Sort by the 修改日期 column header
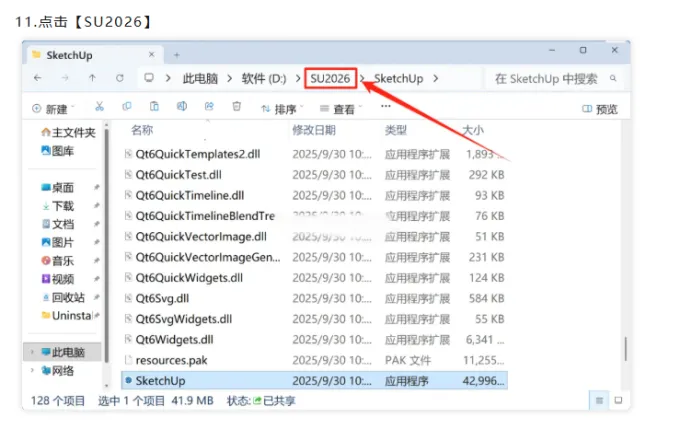The width and height of the screenshot is (692, 429). (314, 130)
